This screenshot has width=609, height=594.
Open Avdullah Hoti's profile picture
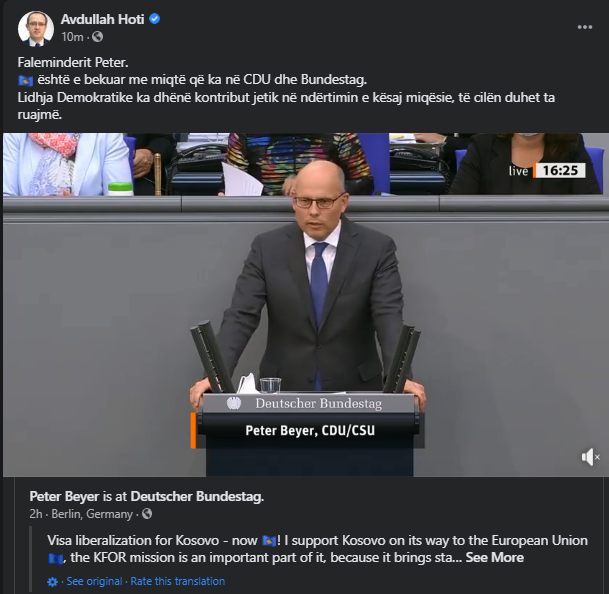click(x=36, y=28)
